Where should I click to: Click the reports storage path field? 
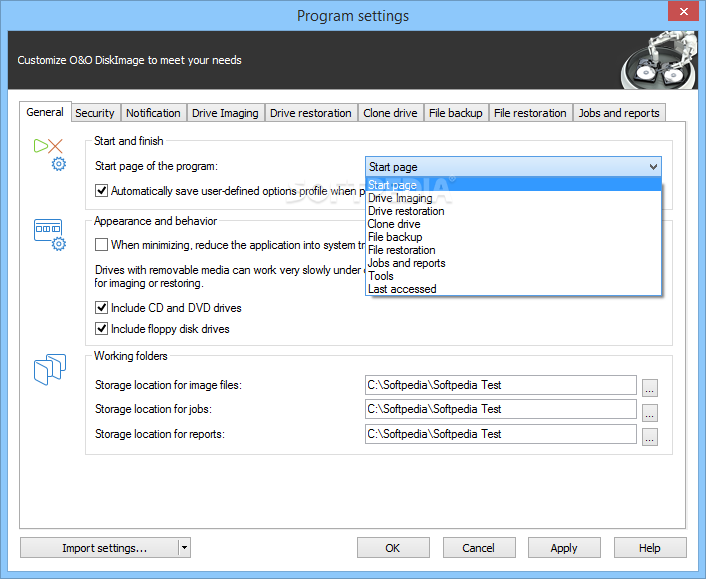point(501,434)
